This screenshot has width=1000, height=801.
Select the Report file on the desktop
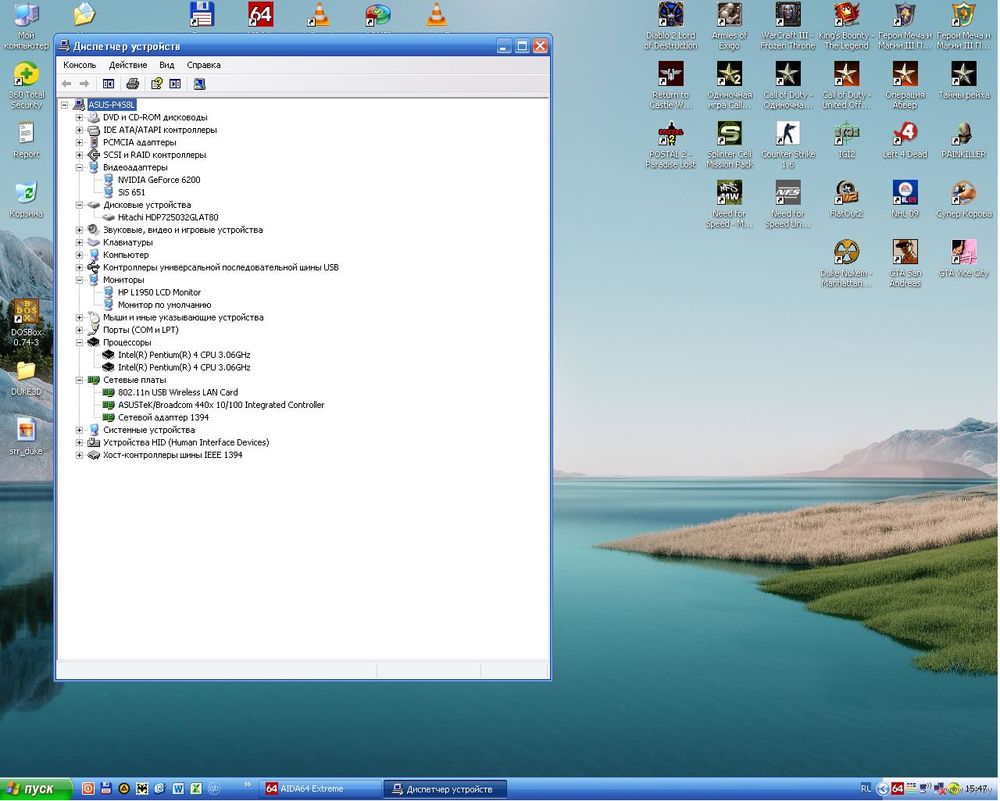click(x=26, y=140)
